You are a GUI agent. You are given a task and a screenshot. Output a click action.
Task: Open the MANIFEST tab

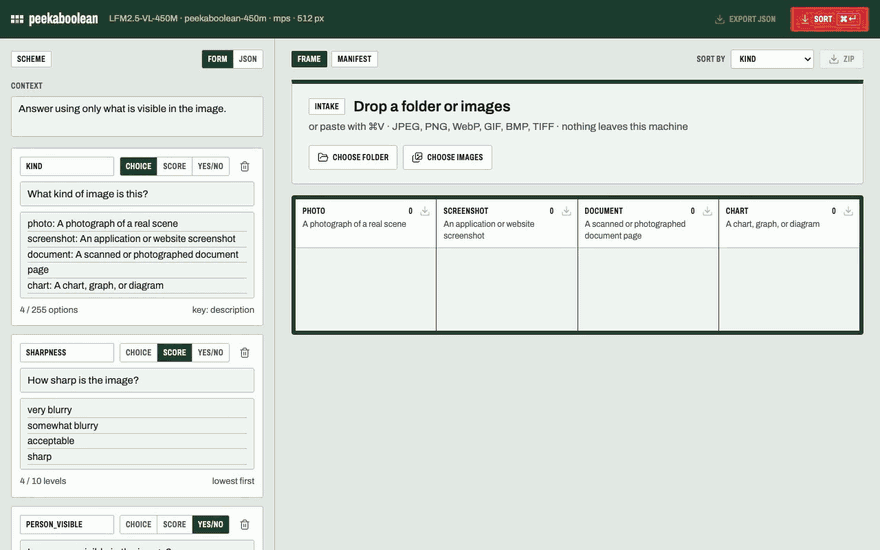point(354,59)
